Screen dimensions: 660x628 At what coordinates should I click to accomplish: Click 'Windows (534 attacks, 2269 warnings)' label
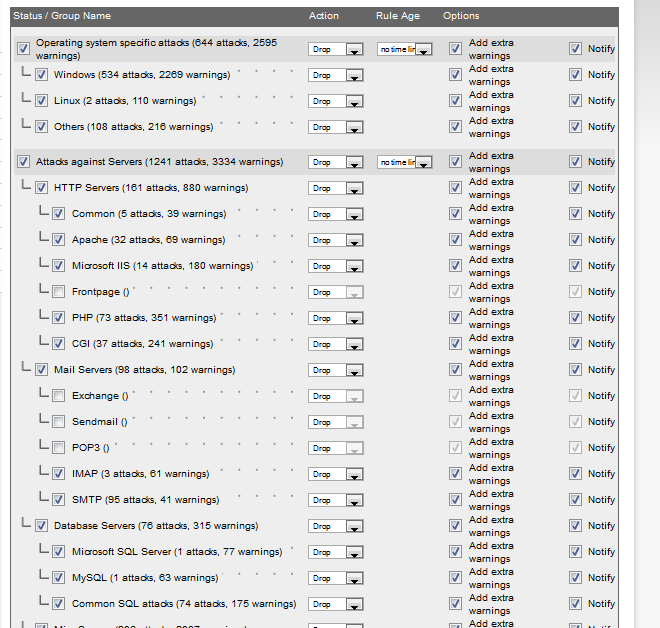coord(142,75)
